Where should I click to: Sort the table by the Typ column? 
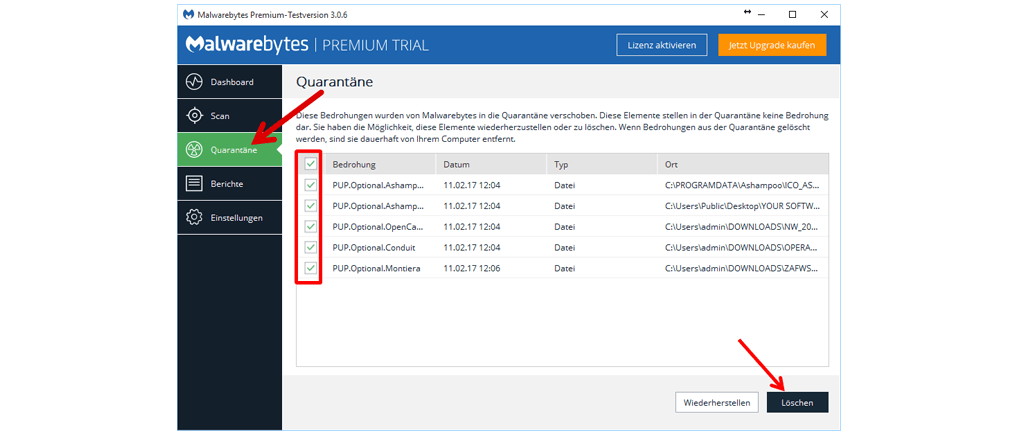(x=602, y=164)
